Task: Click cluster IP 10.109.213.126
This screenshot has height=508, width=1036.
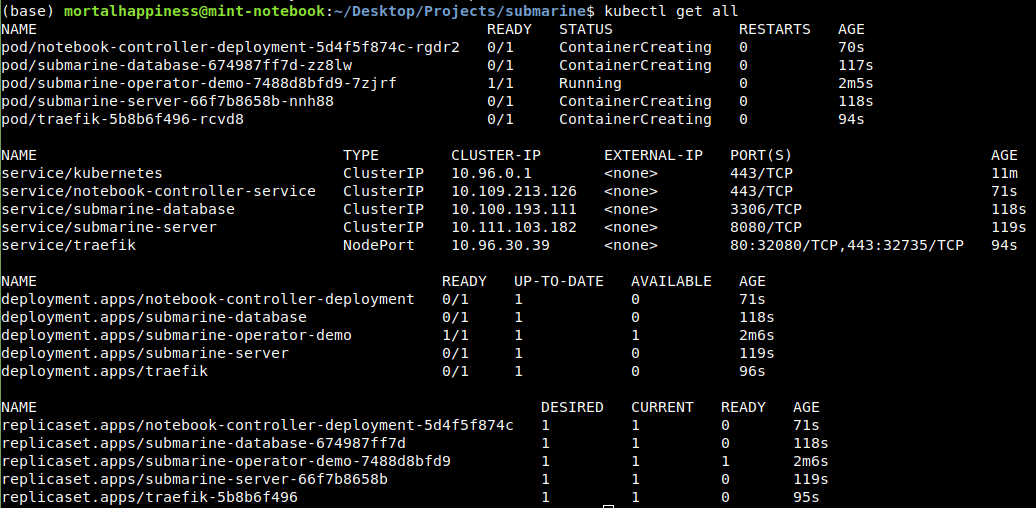Action: click(514, 191)
